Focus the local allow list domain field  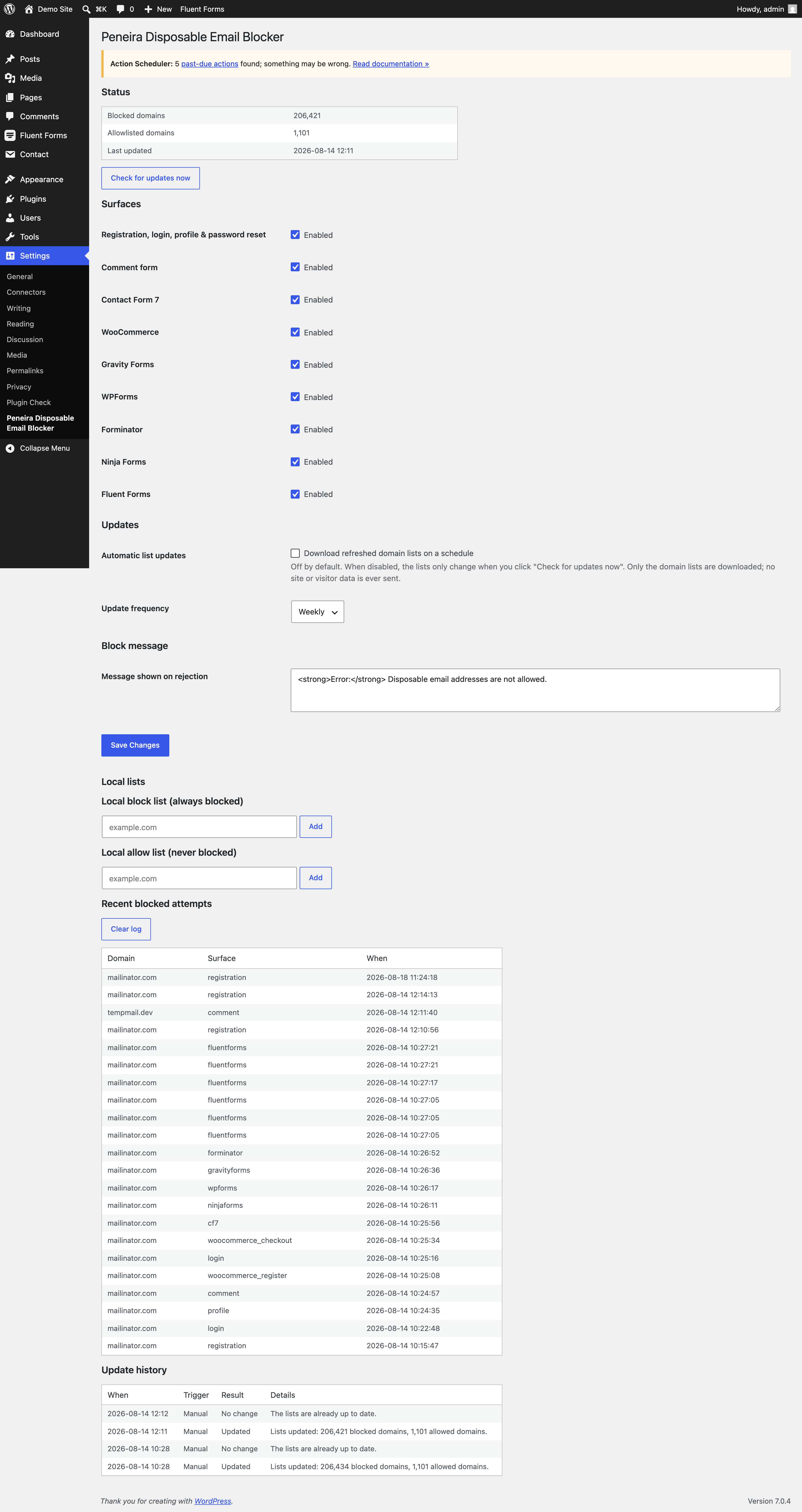[199, 878]
